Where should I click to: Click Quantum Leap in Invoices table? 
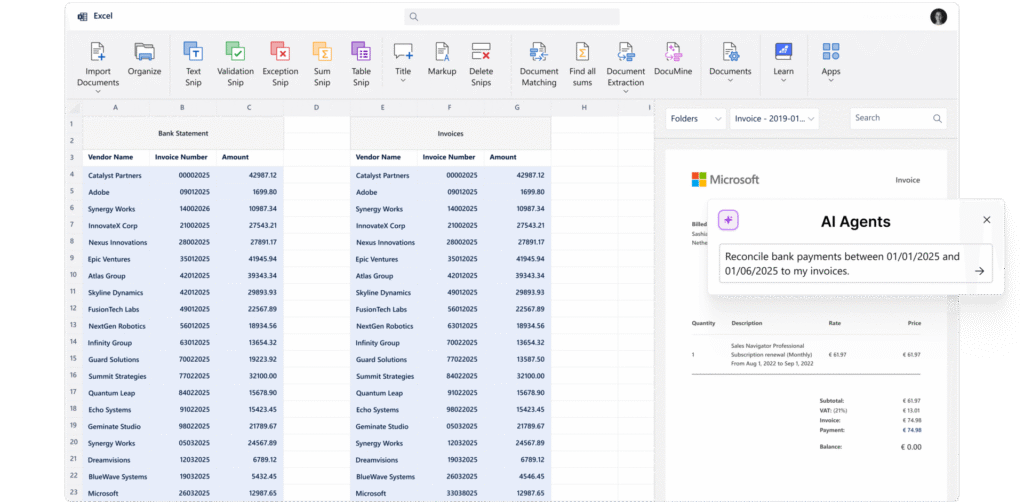[384, 393]
